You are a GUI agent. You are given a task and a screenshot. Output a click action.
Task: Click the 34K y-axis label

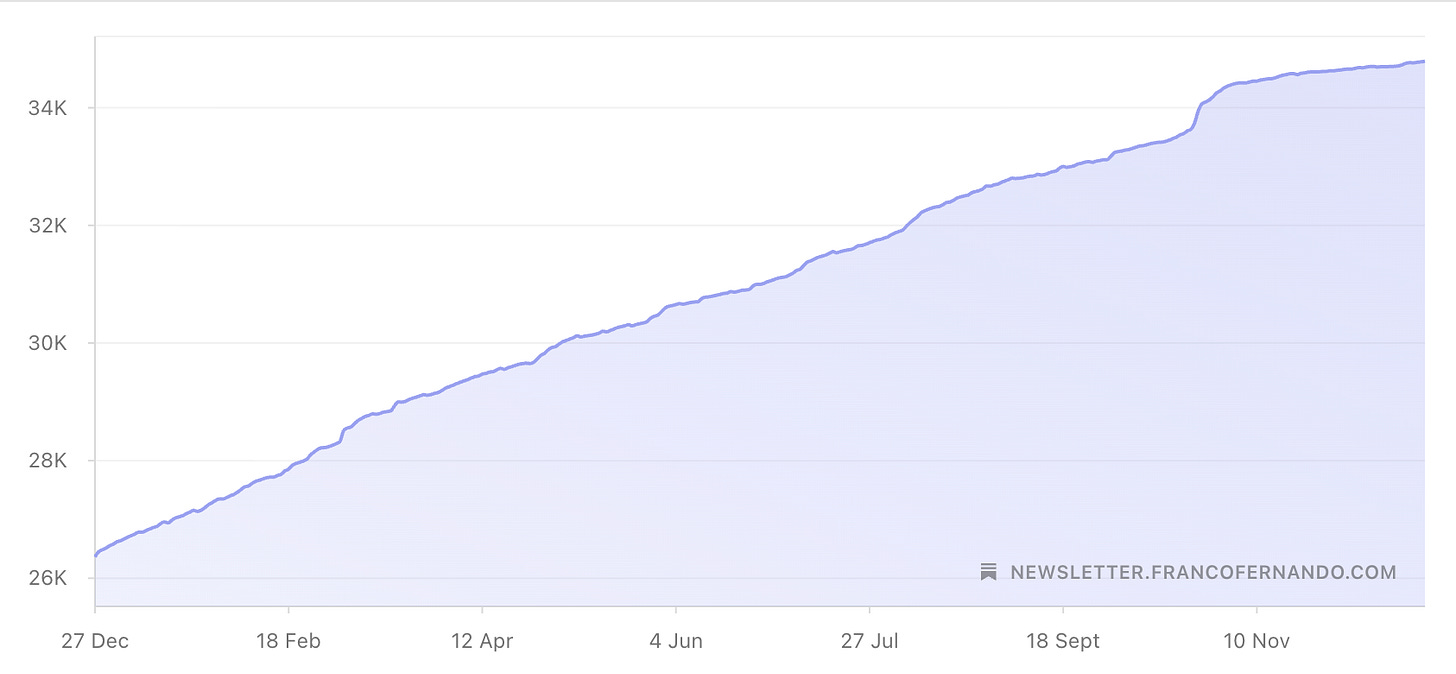click(47, 108)
